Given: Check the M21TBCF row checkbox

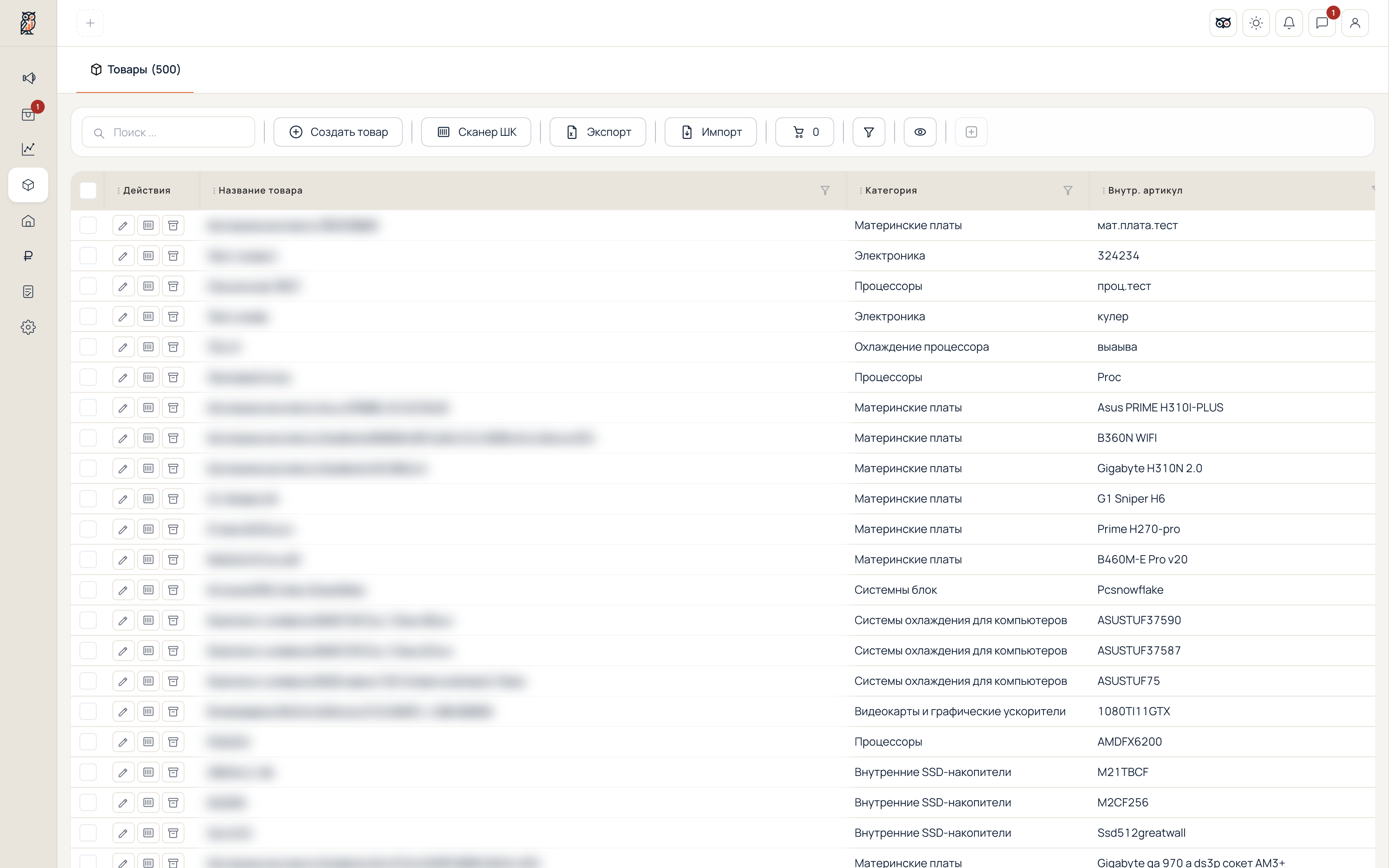Looking at the screenshot, I should point(88,772).
